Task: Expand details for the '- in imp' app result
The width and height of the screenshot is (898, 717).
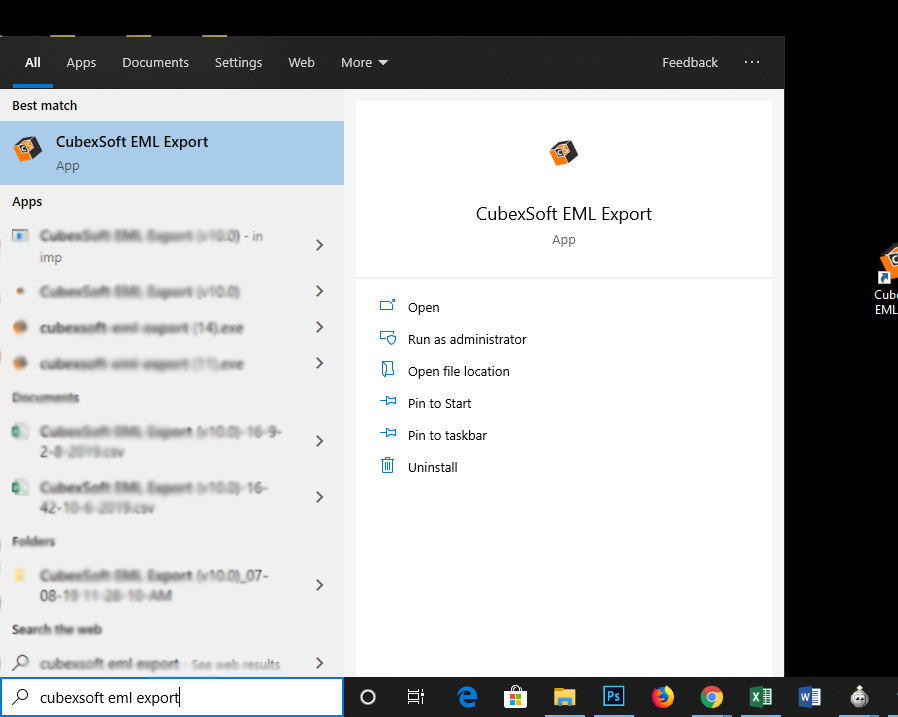Action: point(320,245)
